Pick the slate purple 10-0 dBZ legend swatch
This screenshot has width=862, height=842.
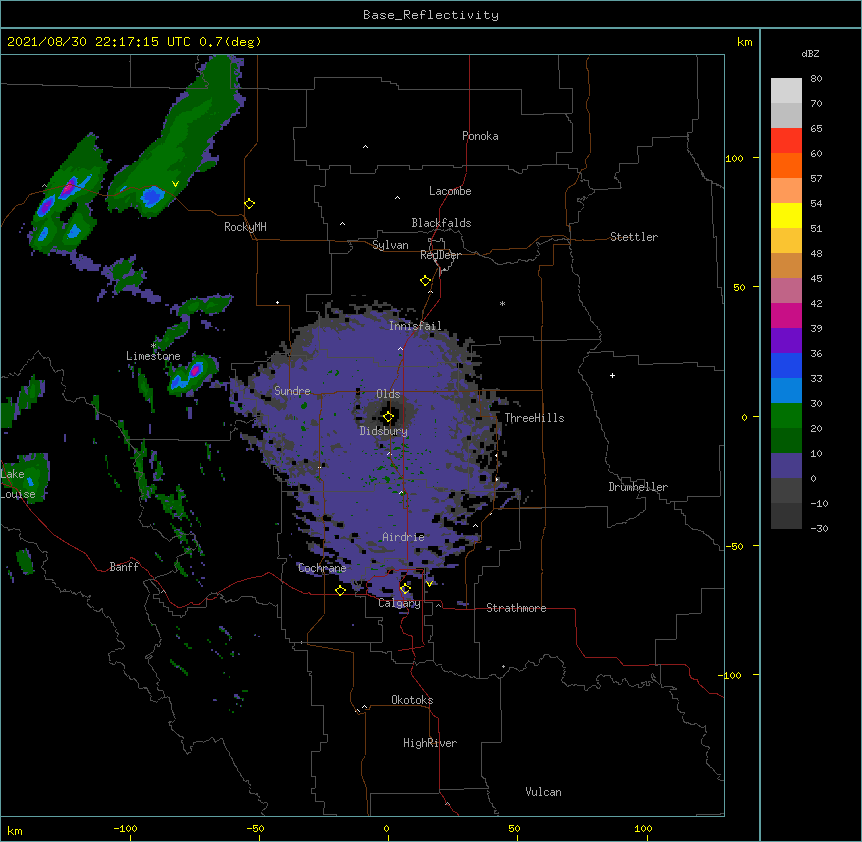[x=786, y=466]
